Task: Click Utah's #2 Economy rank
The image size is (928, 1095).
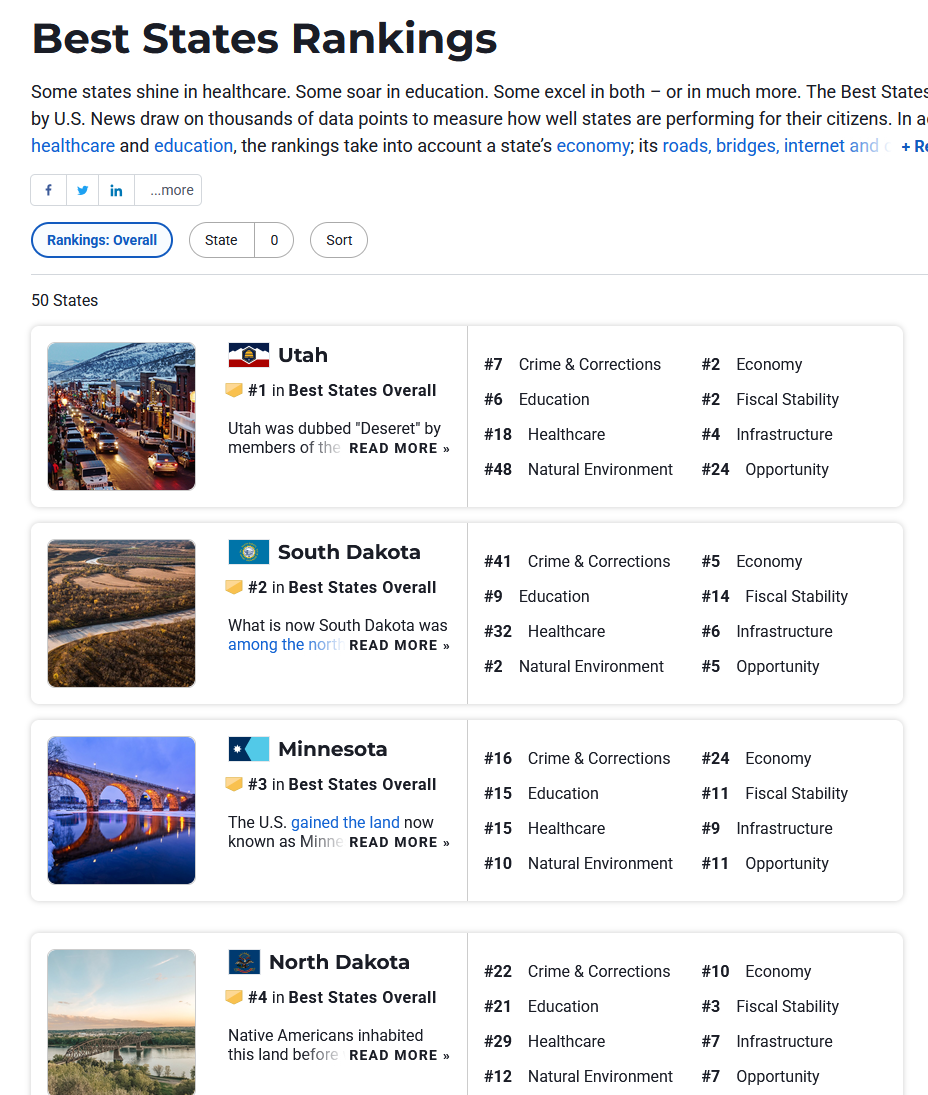Action: [752, 365]
